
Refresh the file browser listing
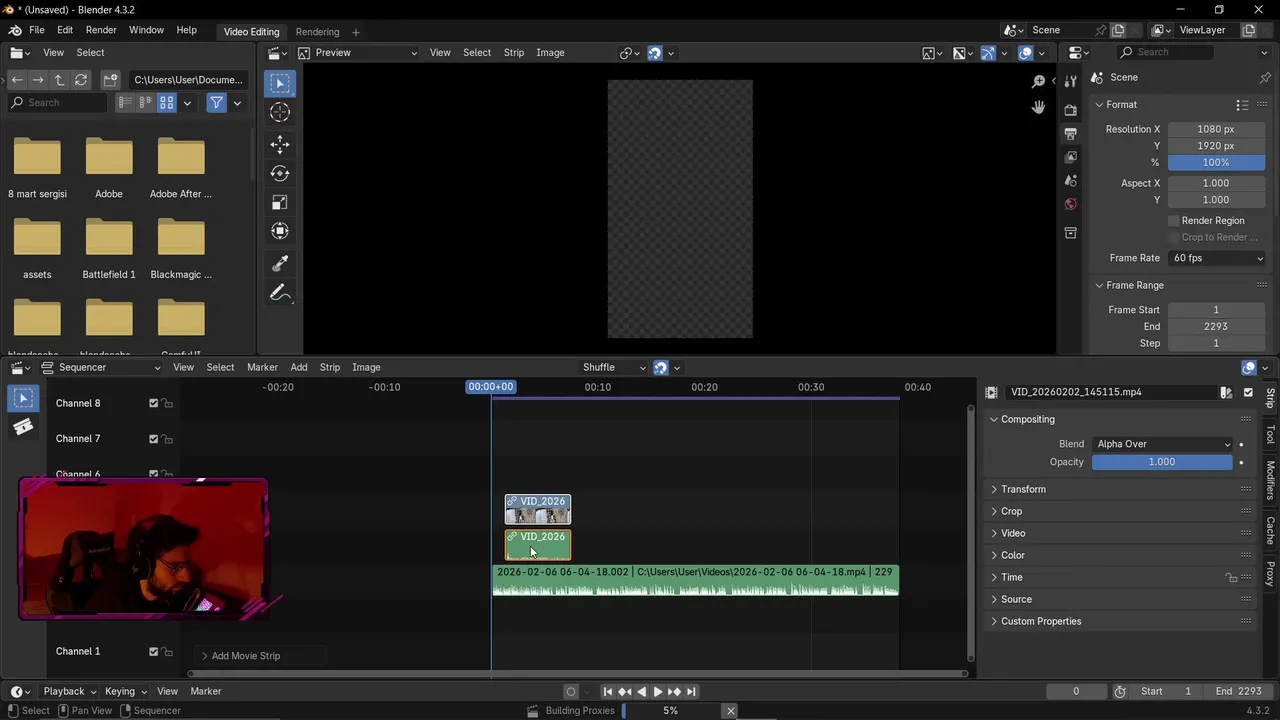coord(81,79)
